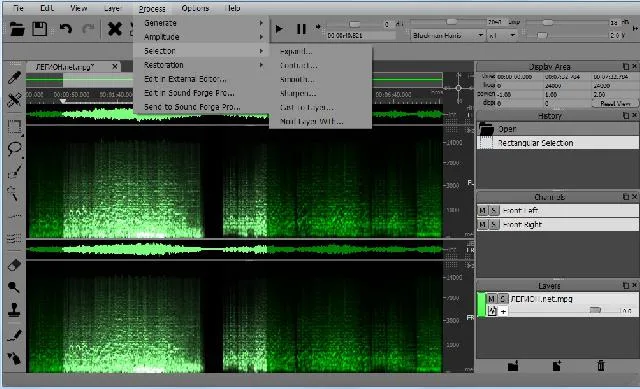Solo the Front Left channel

point(494,211)
